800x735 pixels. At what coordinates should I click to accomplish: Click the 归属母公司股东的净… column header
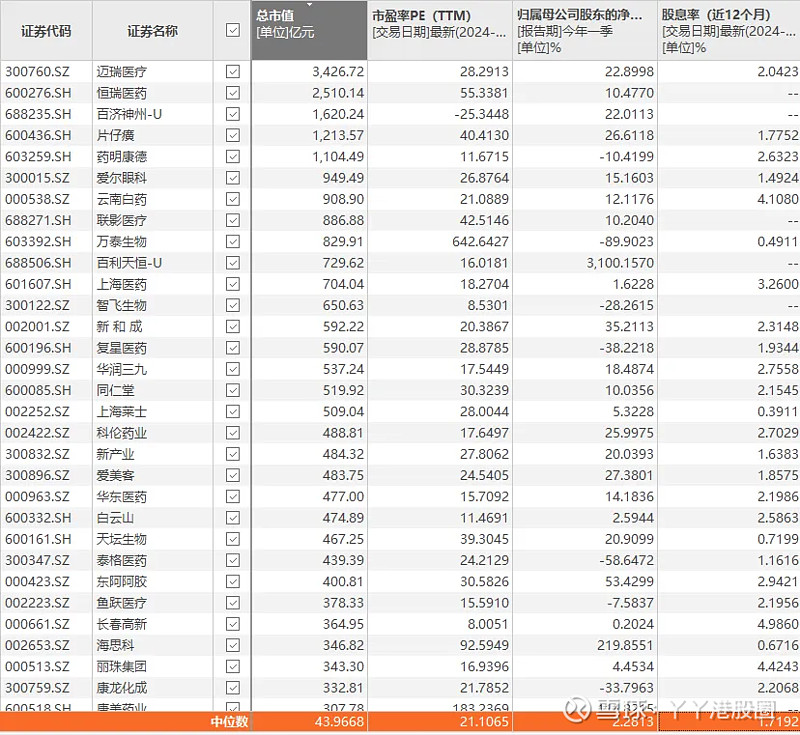[x=585, y=30]
